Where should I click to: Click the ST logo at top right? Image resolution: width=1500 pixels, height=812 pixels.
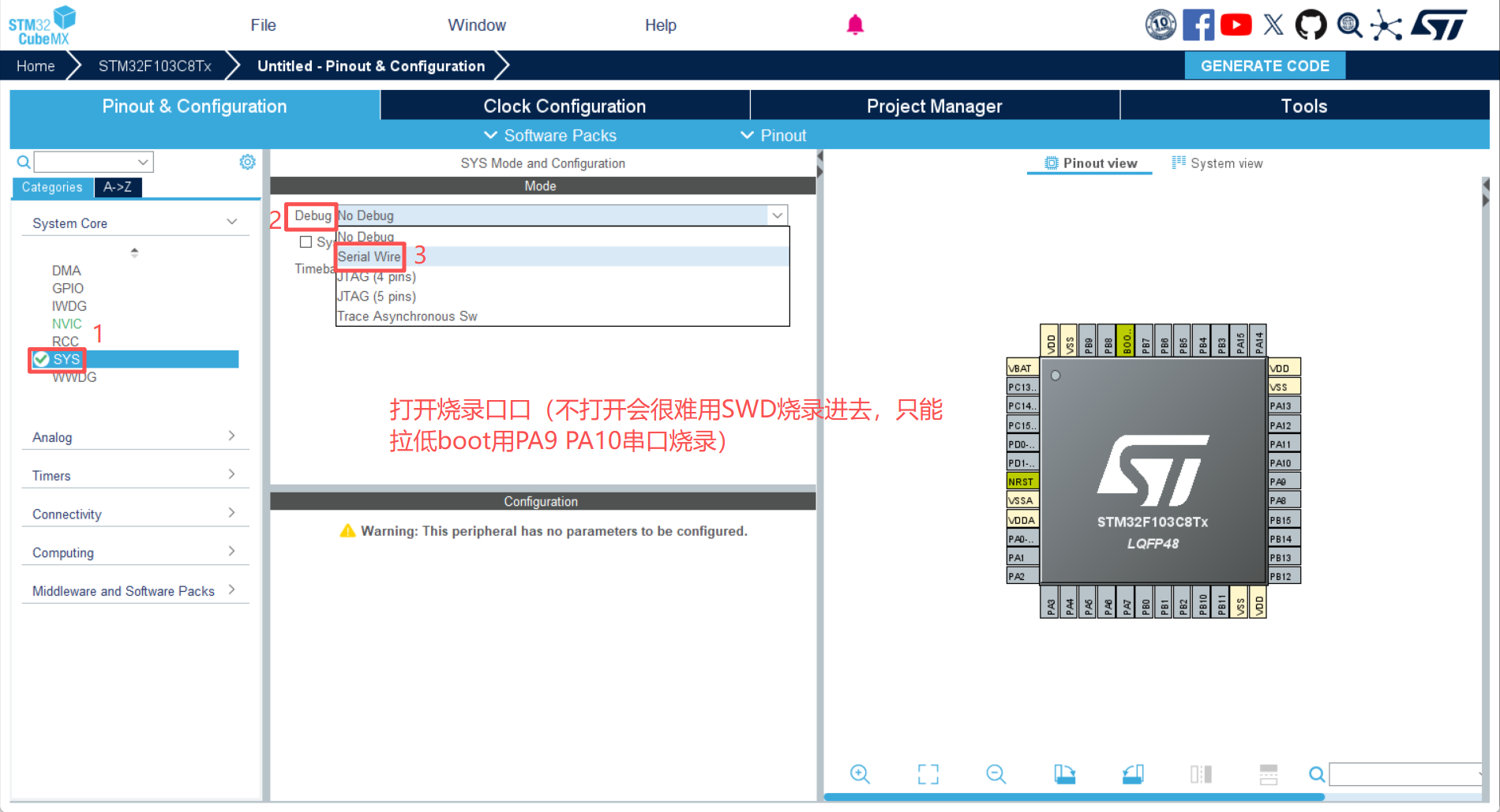pyautogui.click(x=1439, y=25)
